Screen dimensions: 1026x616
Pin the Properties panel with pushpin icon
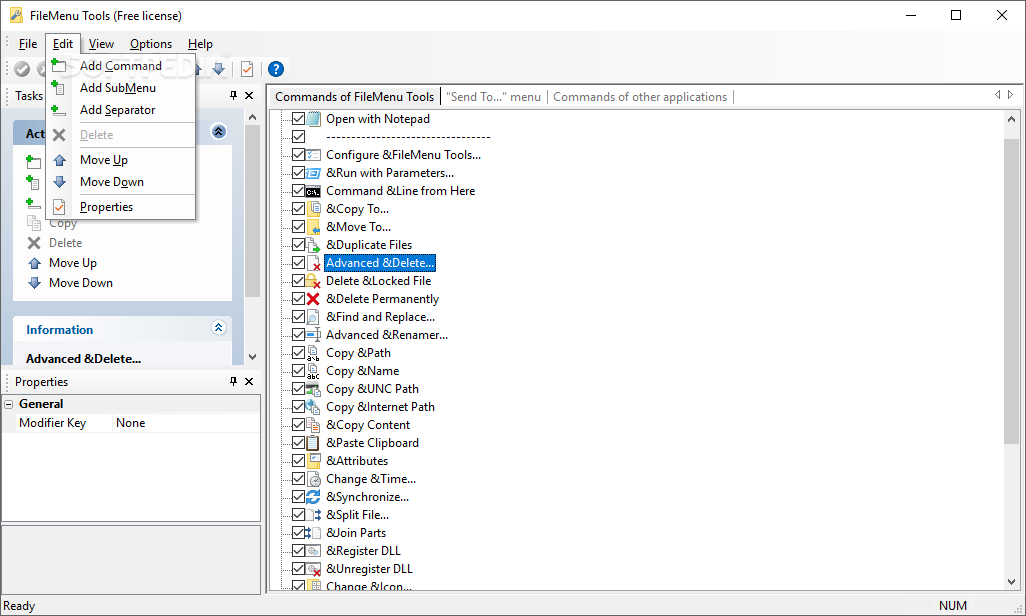click(234, 381)
